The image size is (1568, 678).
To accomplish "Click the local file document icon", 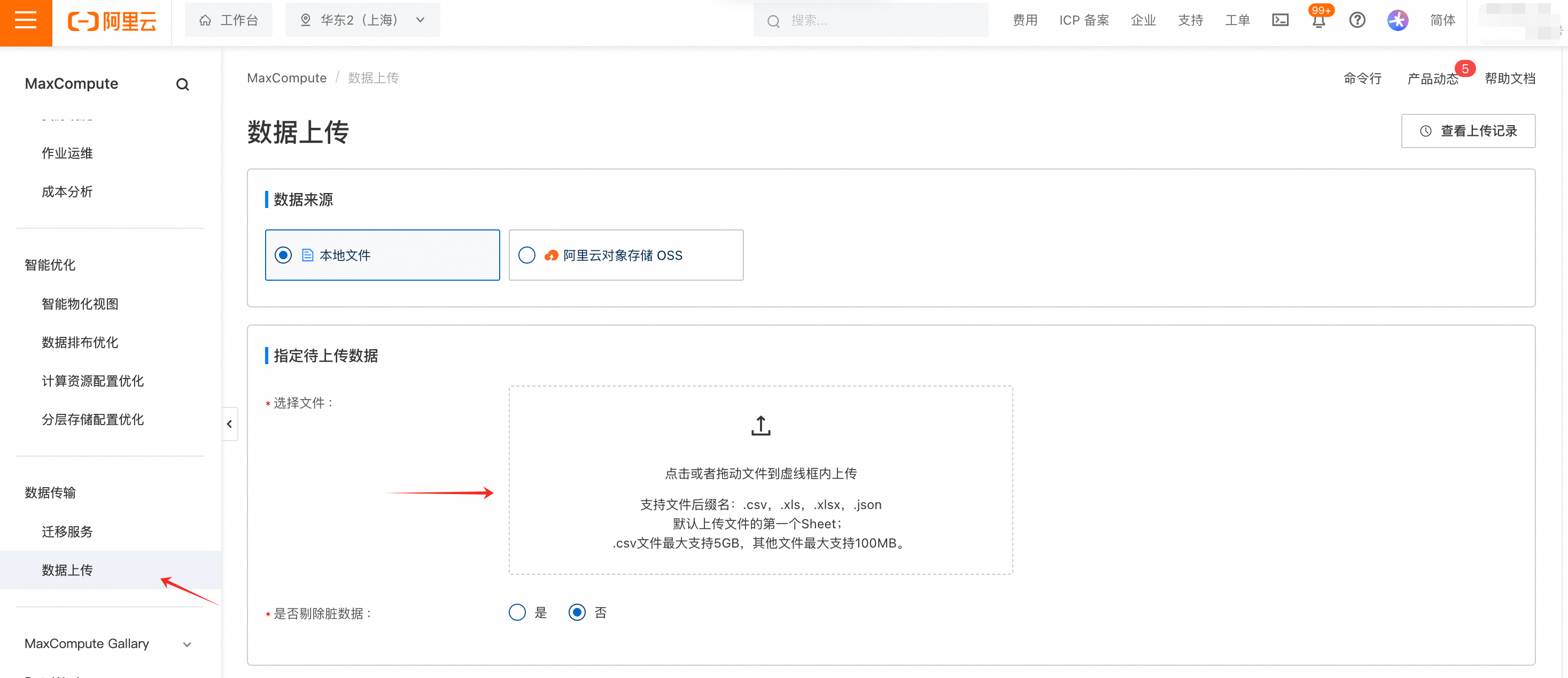I will pos(307,255).
